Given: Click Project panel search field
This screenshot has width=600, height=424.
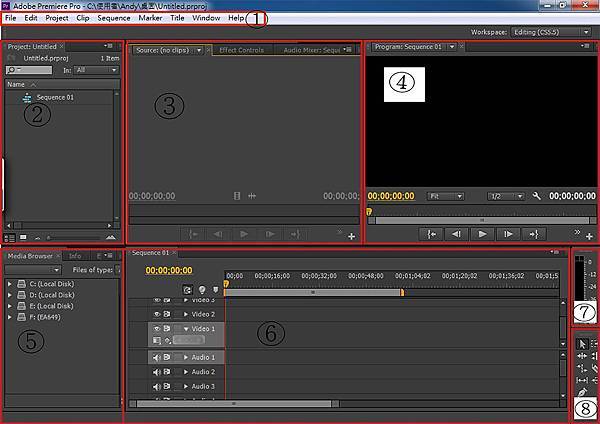Looking at the screenshot, I should [x=29, y=70].
